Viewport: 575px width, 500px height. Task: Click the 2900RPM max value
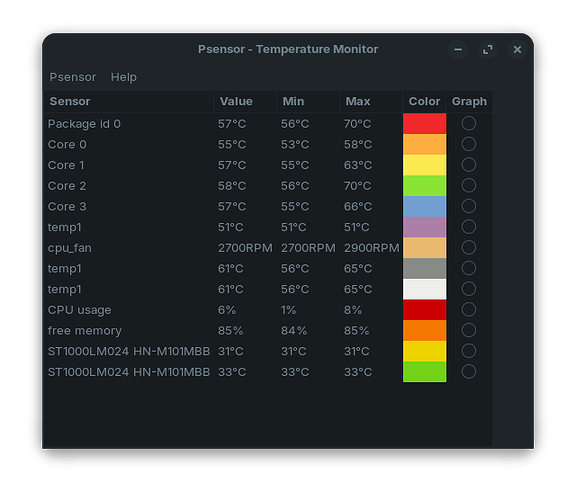tap(371, 248)
